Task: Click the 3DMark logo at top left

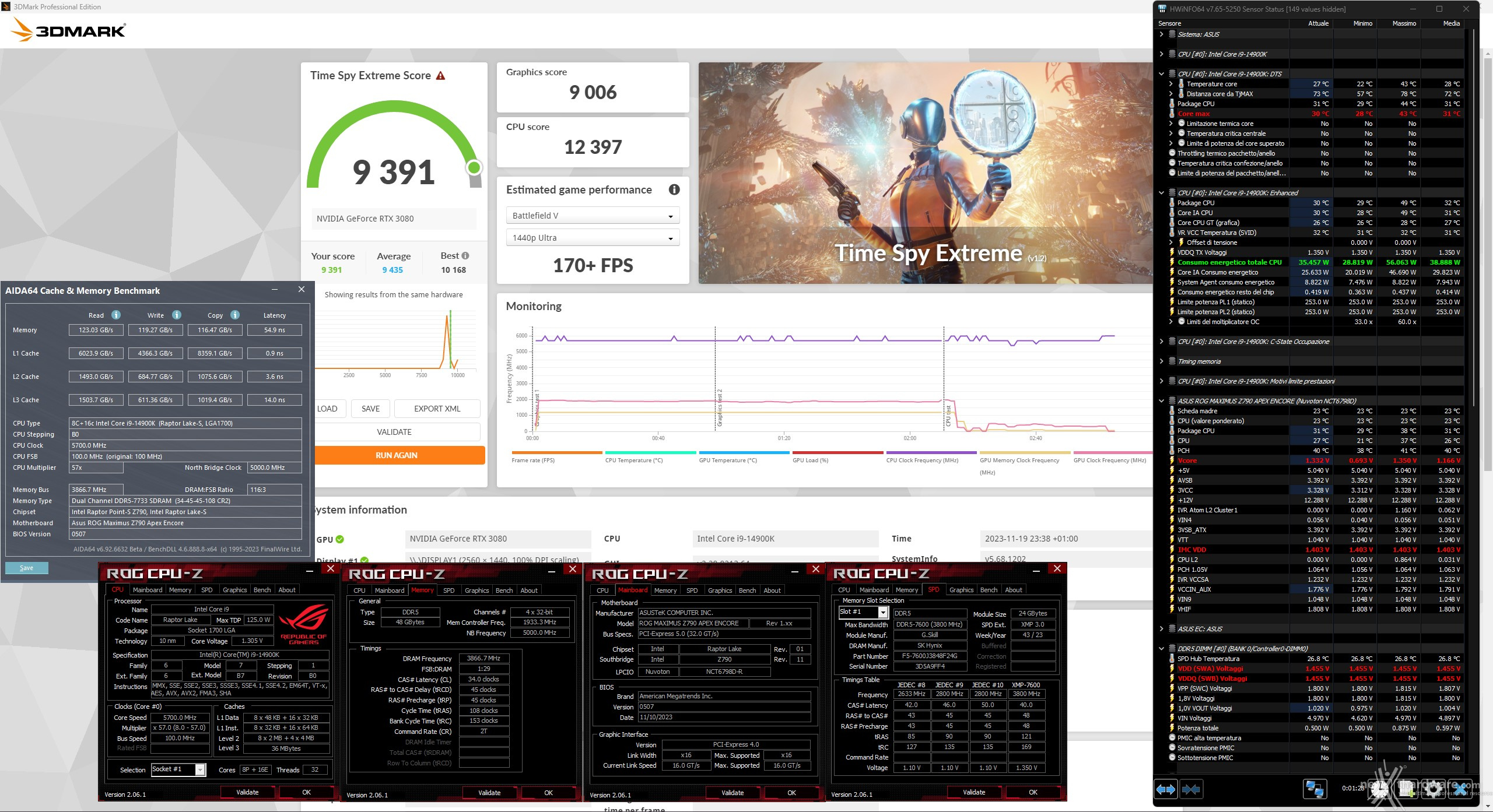Action: click(x=68, y=29)
